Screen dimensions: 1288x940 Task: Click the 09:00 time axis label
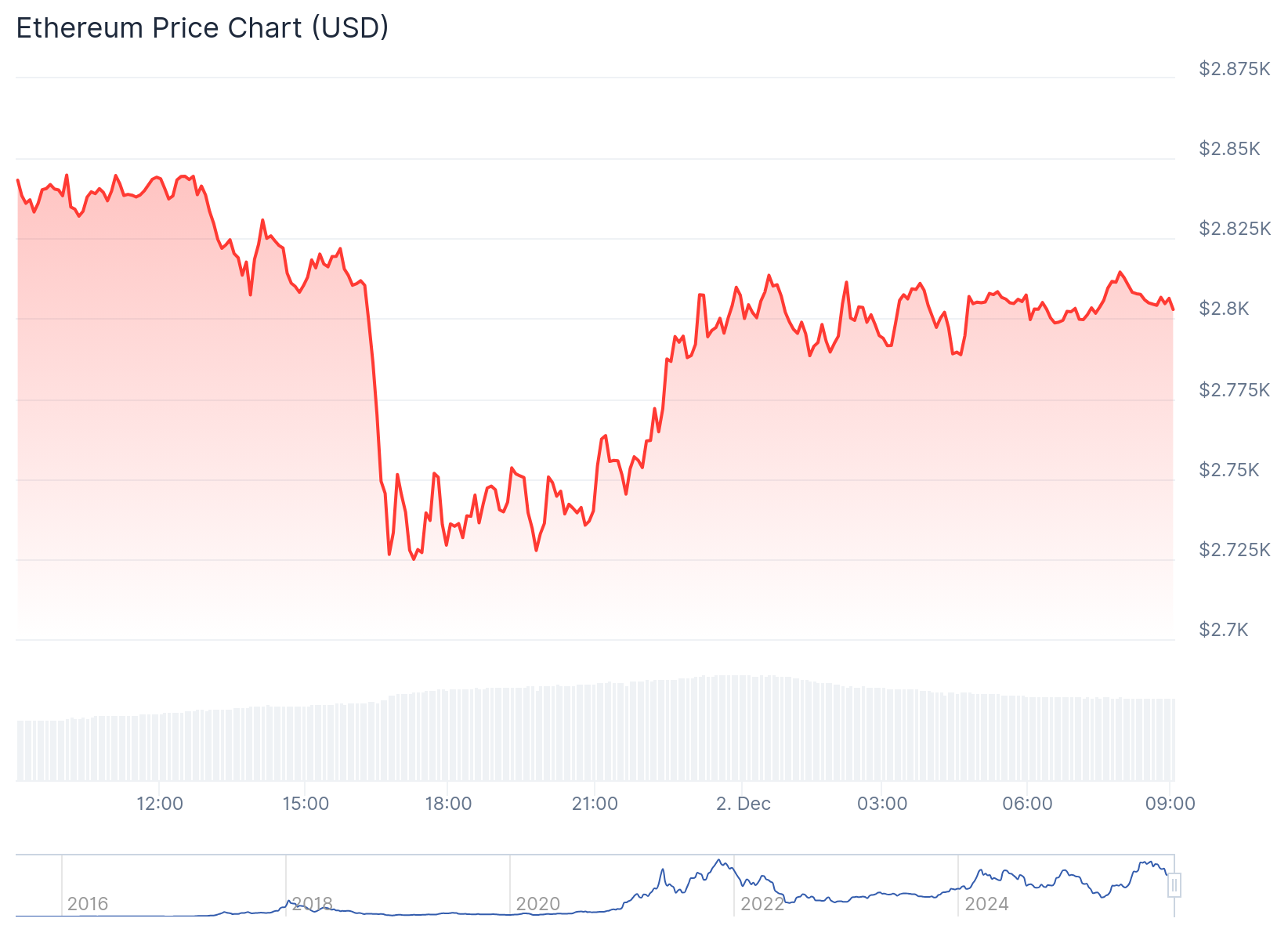coord(1170,804)
